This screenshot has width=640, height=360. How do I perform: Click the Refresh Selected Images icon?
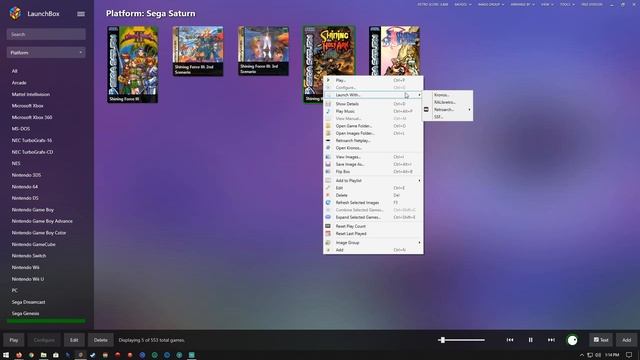[328, 202]
